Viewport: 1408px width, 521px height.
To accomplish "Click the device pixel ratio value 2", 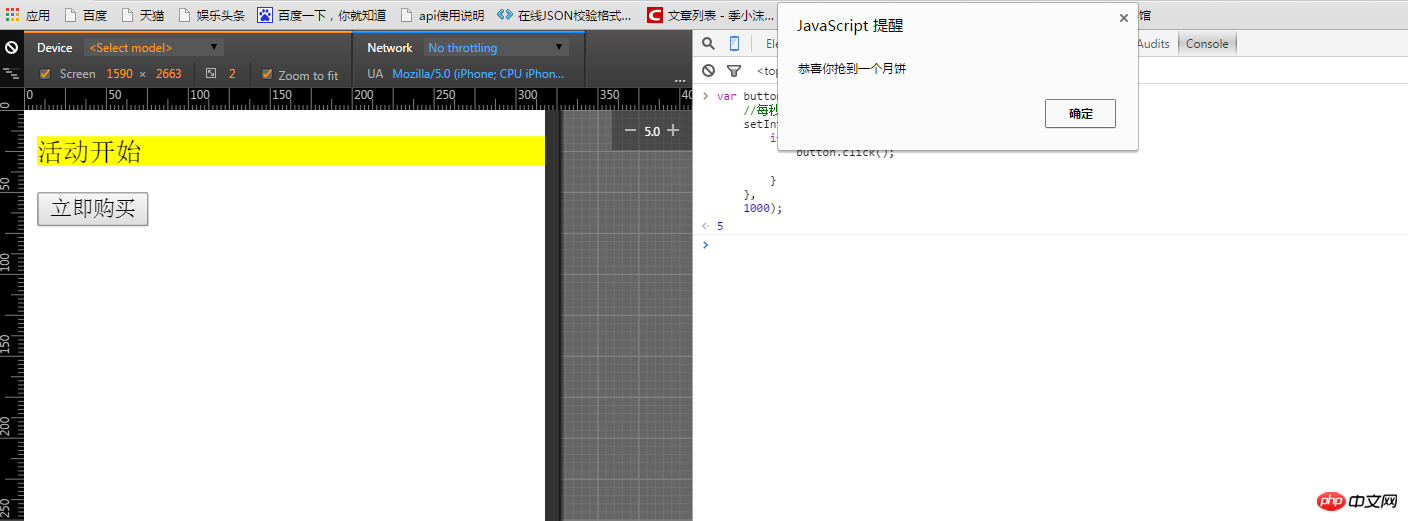I will pyautogui.click(x=232, y=74).
